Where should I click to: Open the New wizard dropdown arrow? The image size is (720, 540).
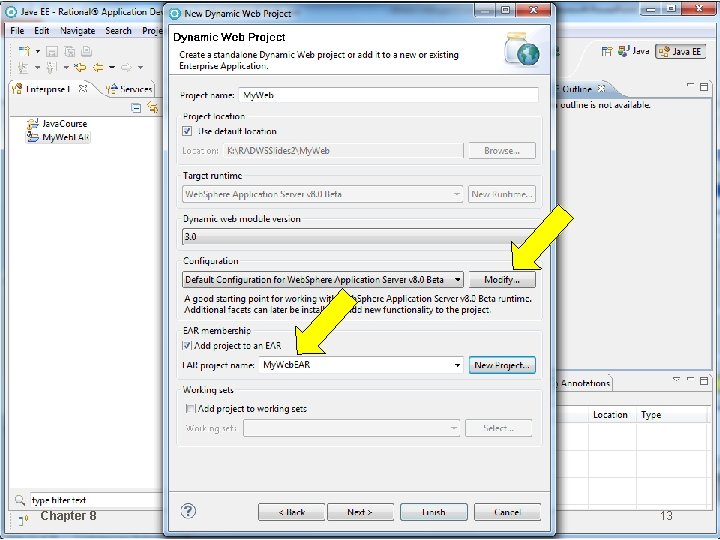tap(38, 51)
